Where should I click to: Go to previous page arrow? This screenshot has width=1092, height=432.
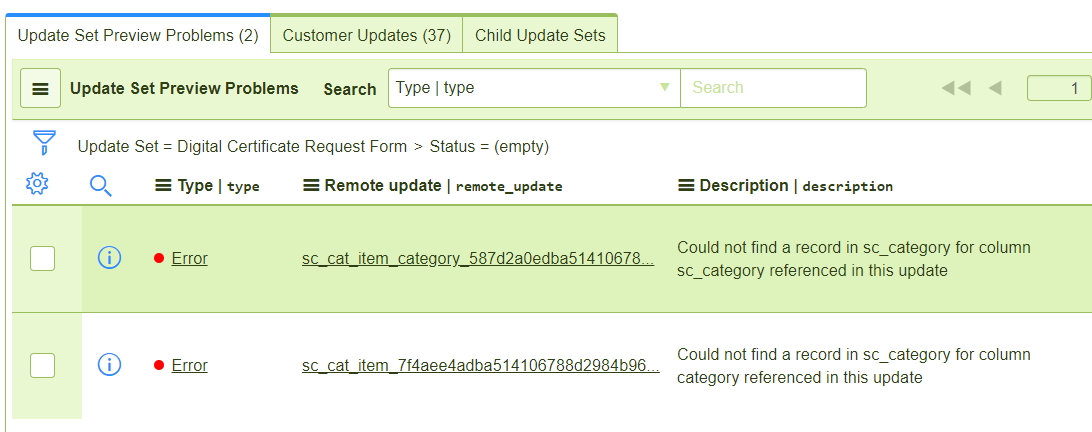pyautogui.click(x=995, y=89)
